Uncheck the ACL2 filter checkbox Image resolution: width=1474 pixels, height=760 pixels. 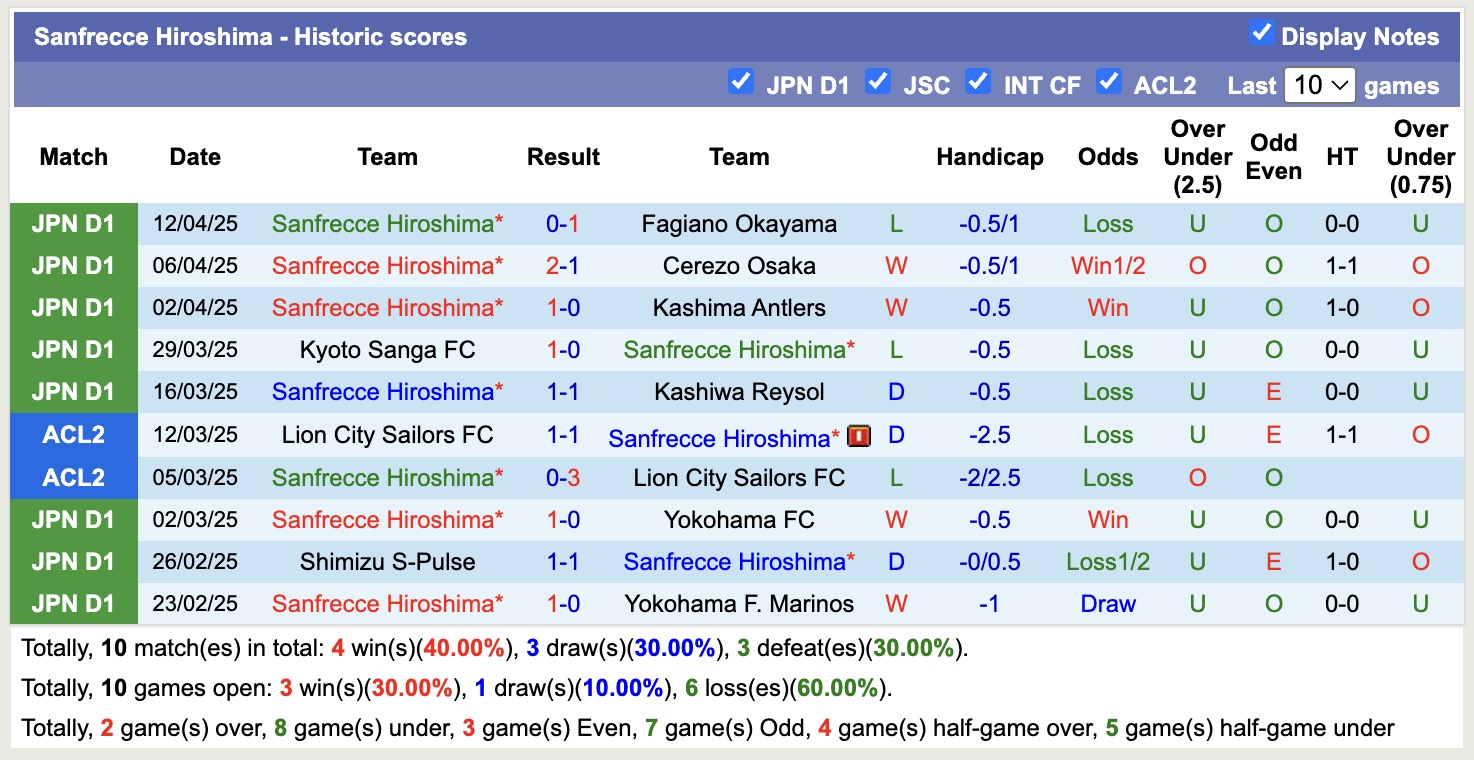(x=1110, y=84)
